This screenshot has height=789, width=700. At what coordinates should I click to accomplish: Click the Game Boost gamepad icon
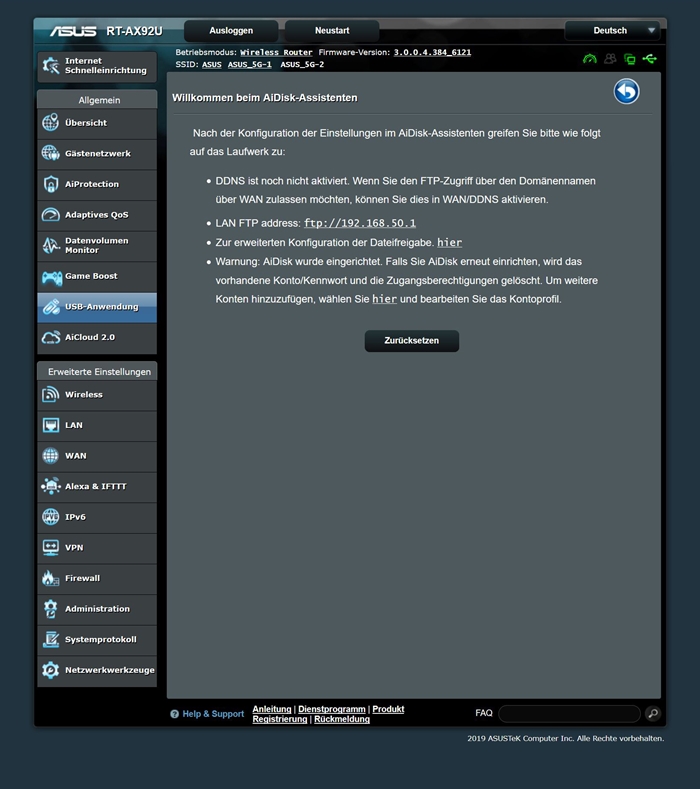[51, 276]
